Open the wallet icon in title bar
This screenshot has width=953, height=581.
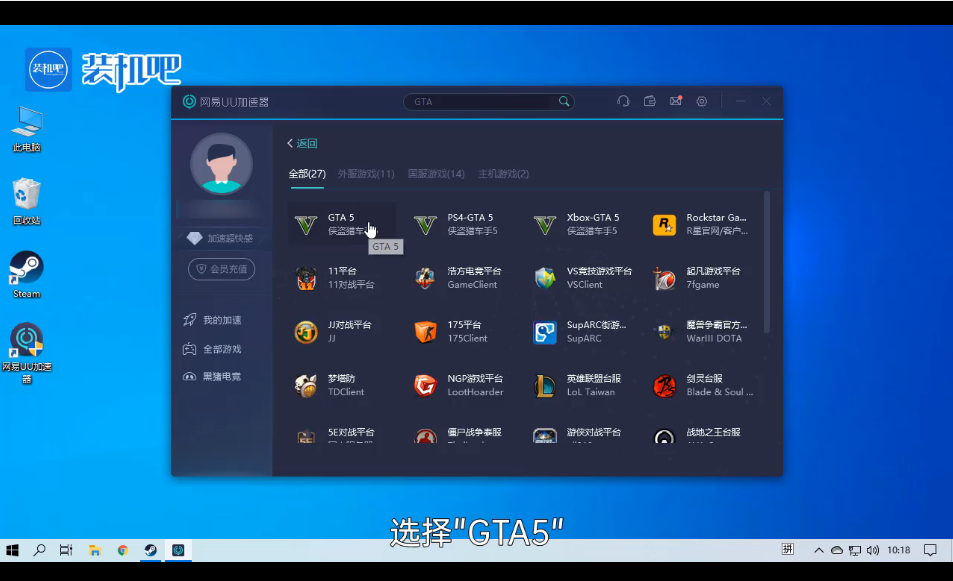point(650,101)
